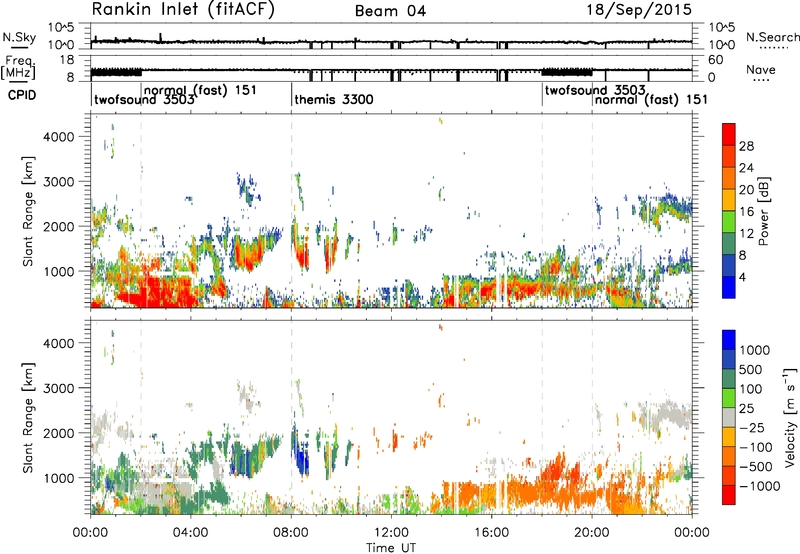Click the 'Velocity [m s-1]' colorbar label
Viewport: 800px width, 554px height.
pos(790,417)
